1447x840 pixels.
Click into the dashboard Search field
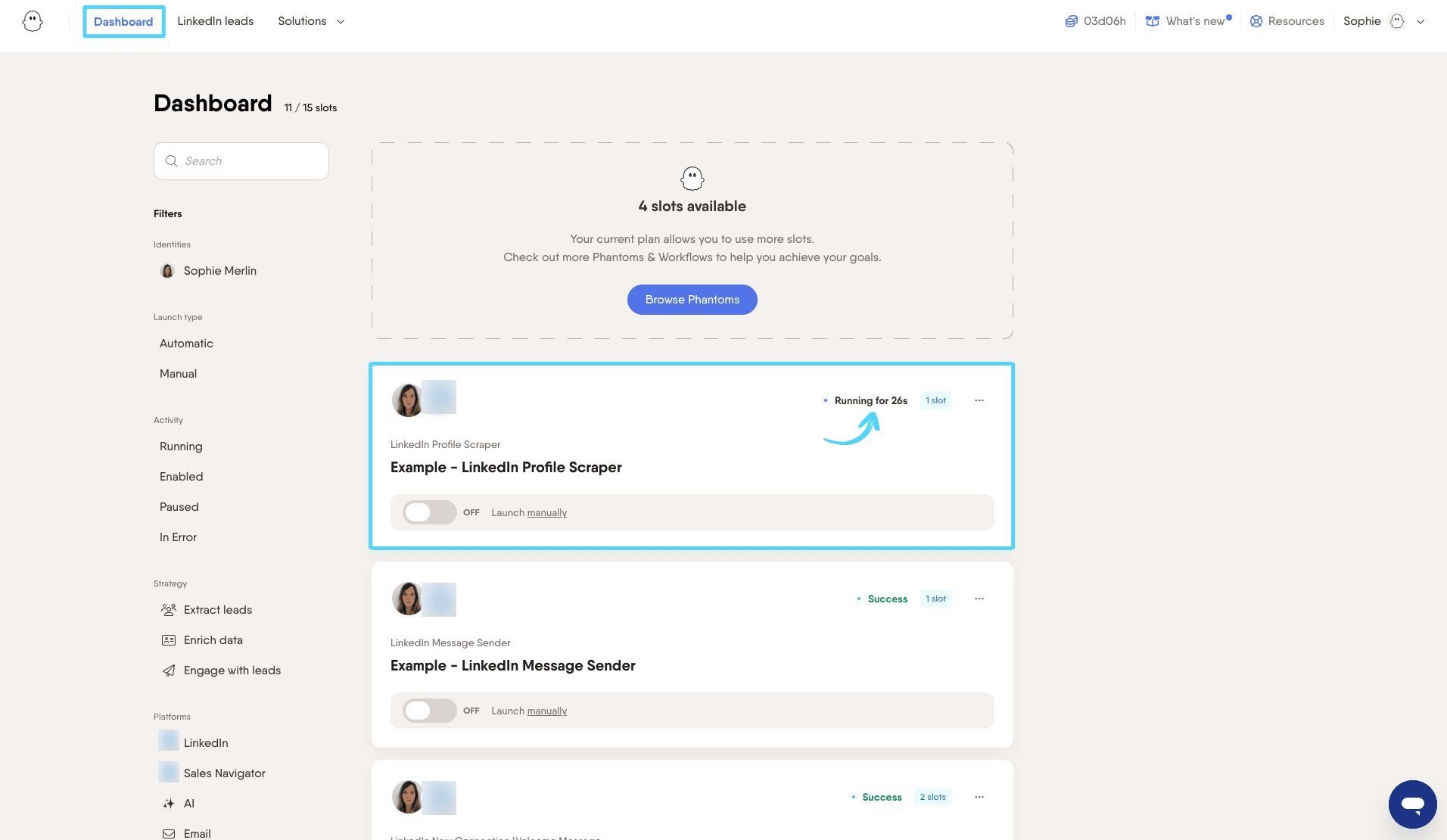coord(241,161)
